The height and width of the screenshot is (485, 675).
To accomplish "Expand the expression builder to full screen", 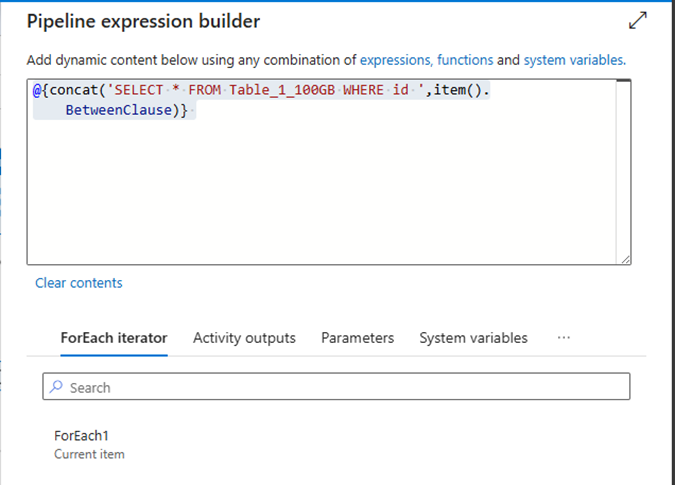I will coord(637,20).
